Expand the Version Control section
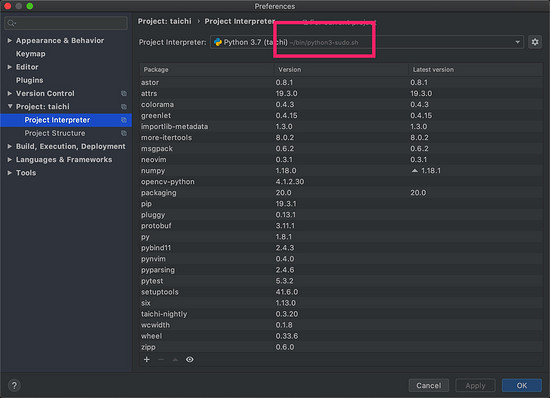Screen dimensions: 550x398 pyautogui.click(x=9, y=93)
